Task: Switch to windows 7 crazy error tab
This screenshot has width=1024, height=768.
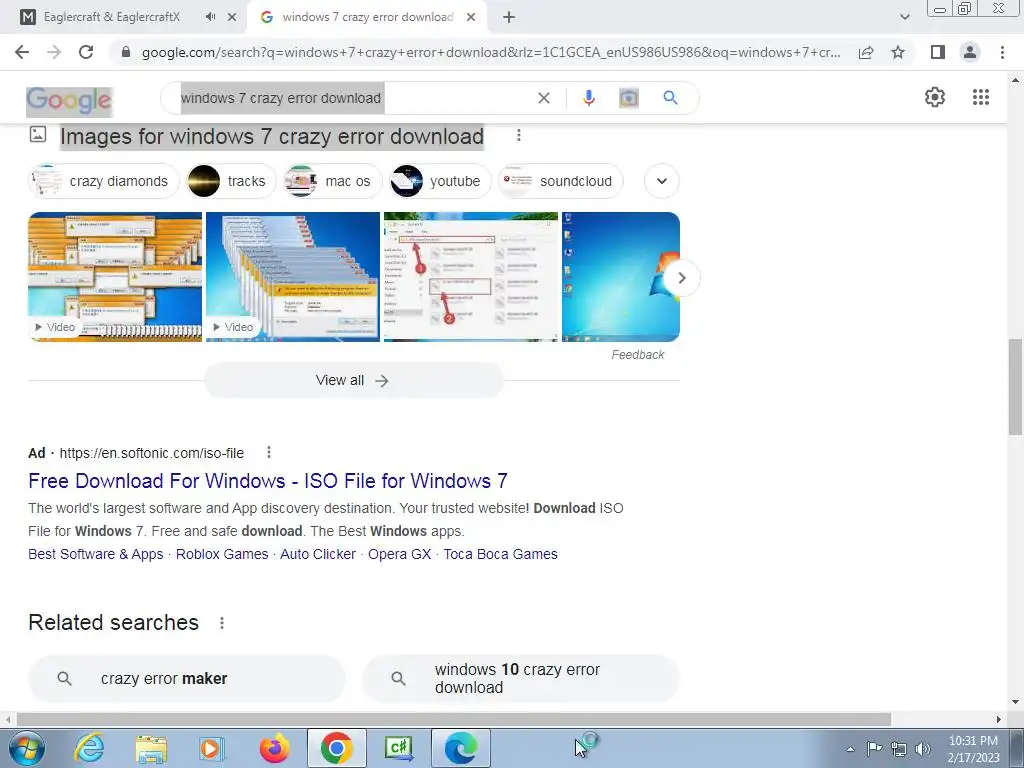Action: (x=368, y=18)
